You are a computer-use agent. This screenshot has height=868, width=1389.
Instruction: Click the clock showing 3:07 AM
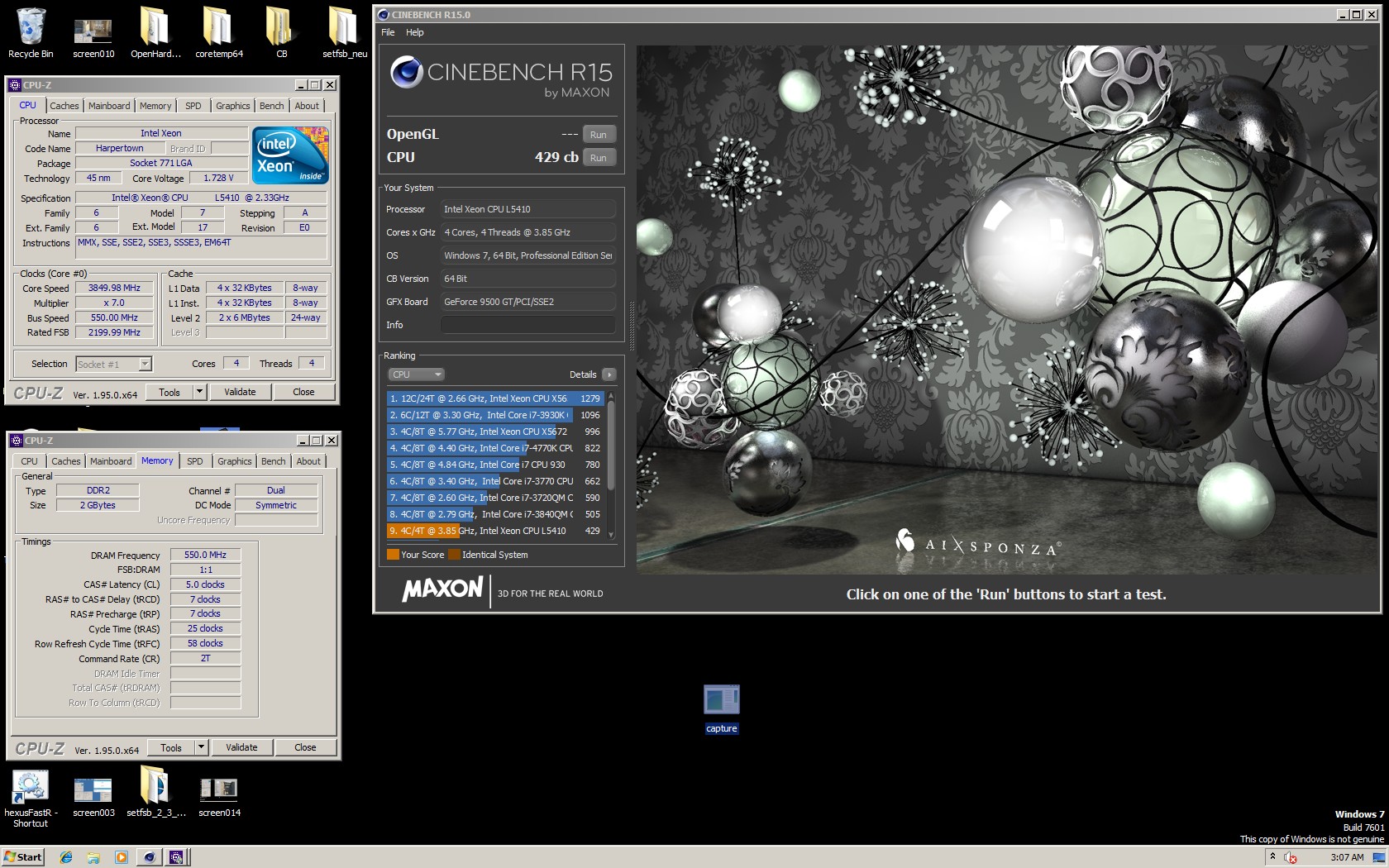[1347, 857]
